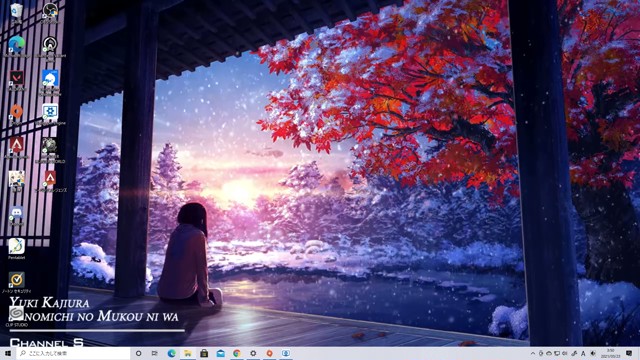Screen dimensions: 640x360
Task: Select the Norton Security desktop shortcut
Action: [16, 282]
